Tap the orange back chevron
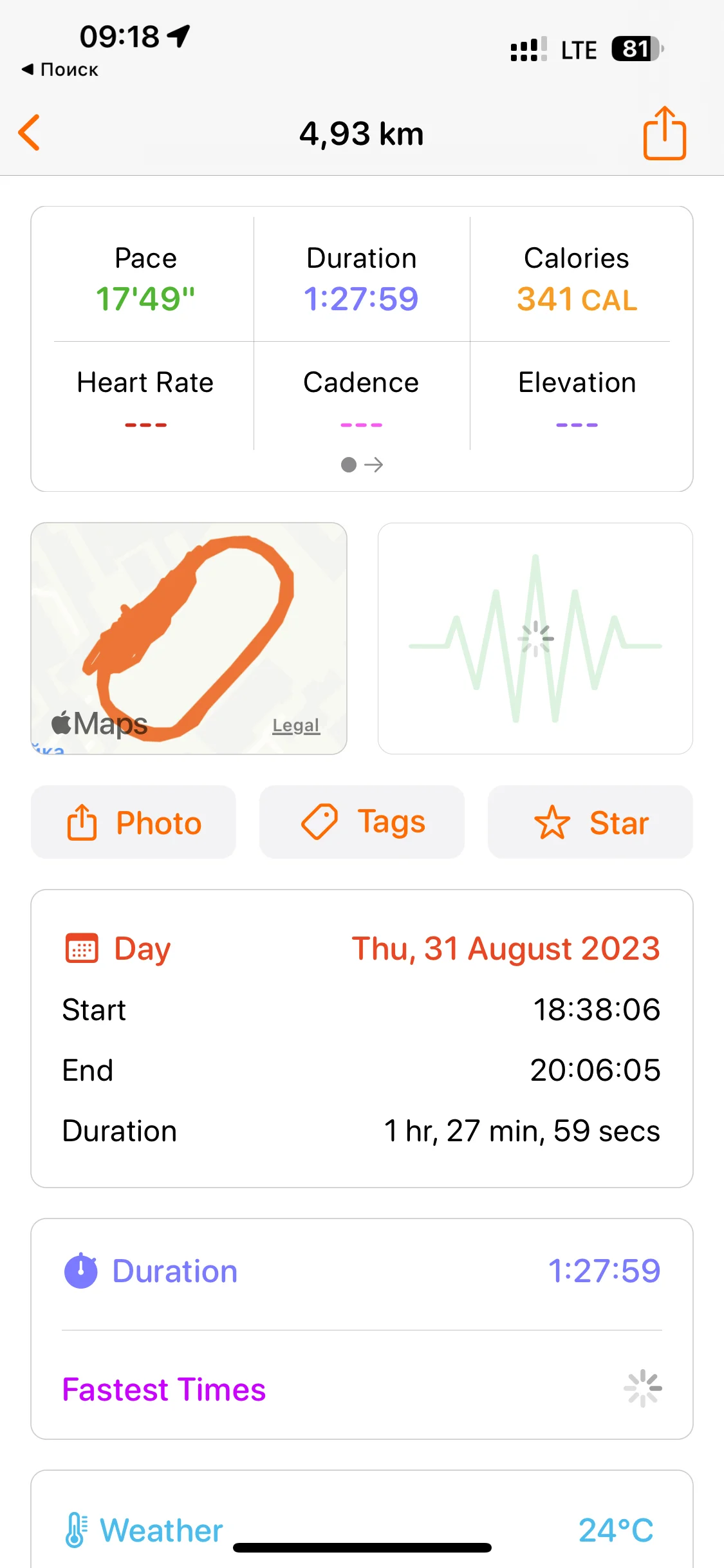The image size is (724, 1568). point(30,133)
